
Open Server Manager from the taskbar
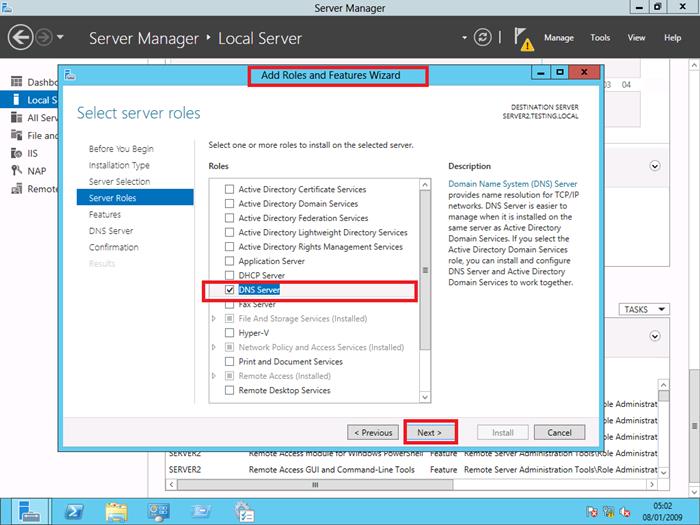30,511
